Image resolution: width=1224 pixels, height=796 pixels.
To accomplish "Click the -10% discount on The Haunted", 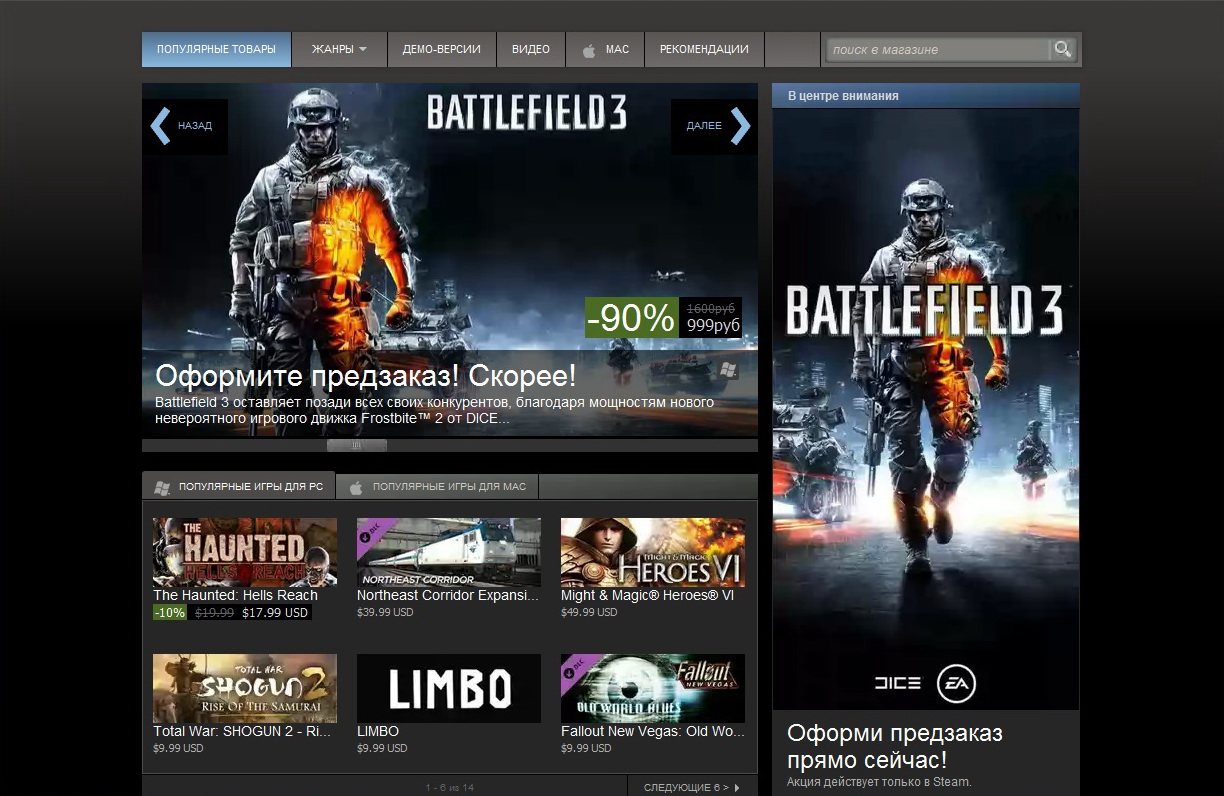I will tap(170, 612).
